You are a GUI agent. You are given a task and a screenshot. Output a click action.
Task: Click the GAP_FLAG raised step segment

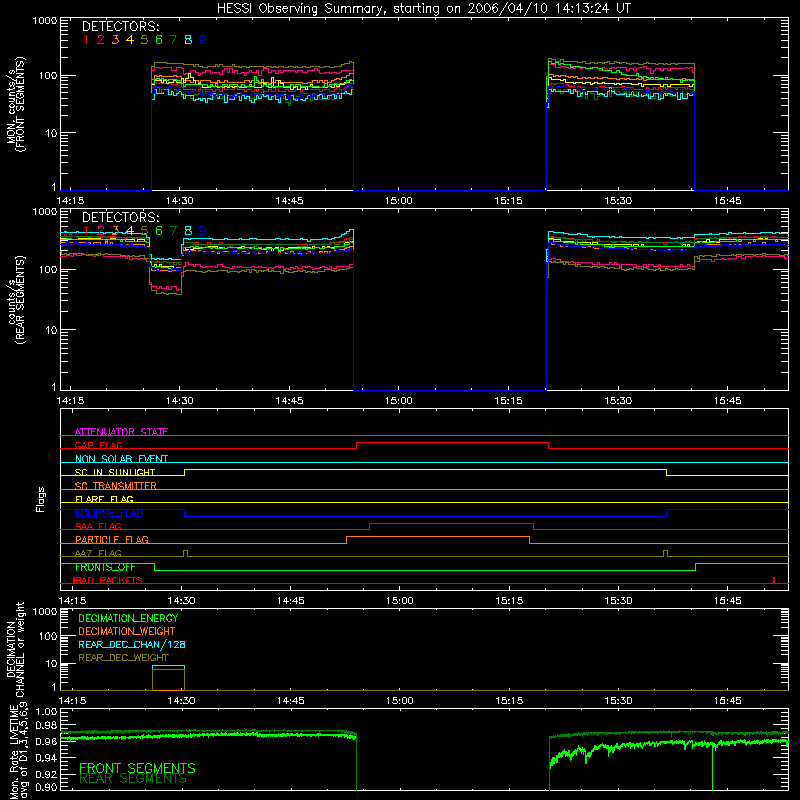point(453,443)
